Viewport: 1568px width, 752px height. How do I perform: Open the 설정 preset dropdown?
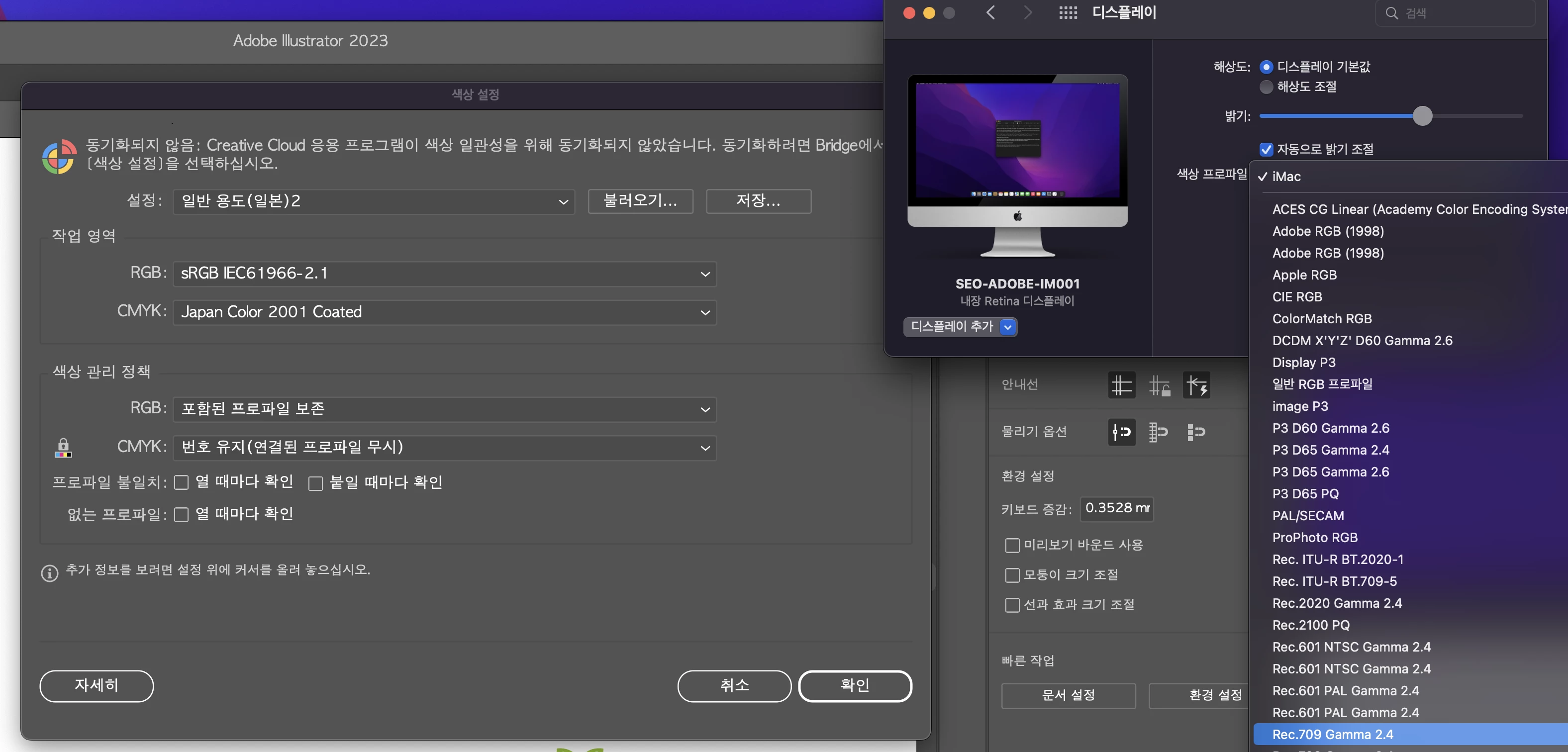(x=373, y=201)
